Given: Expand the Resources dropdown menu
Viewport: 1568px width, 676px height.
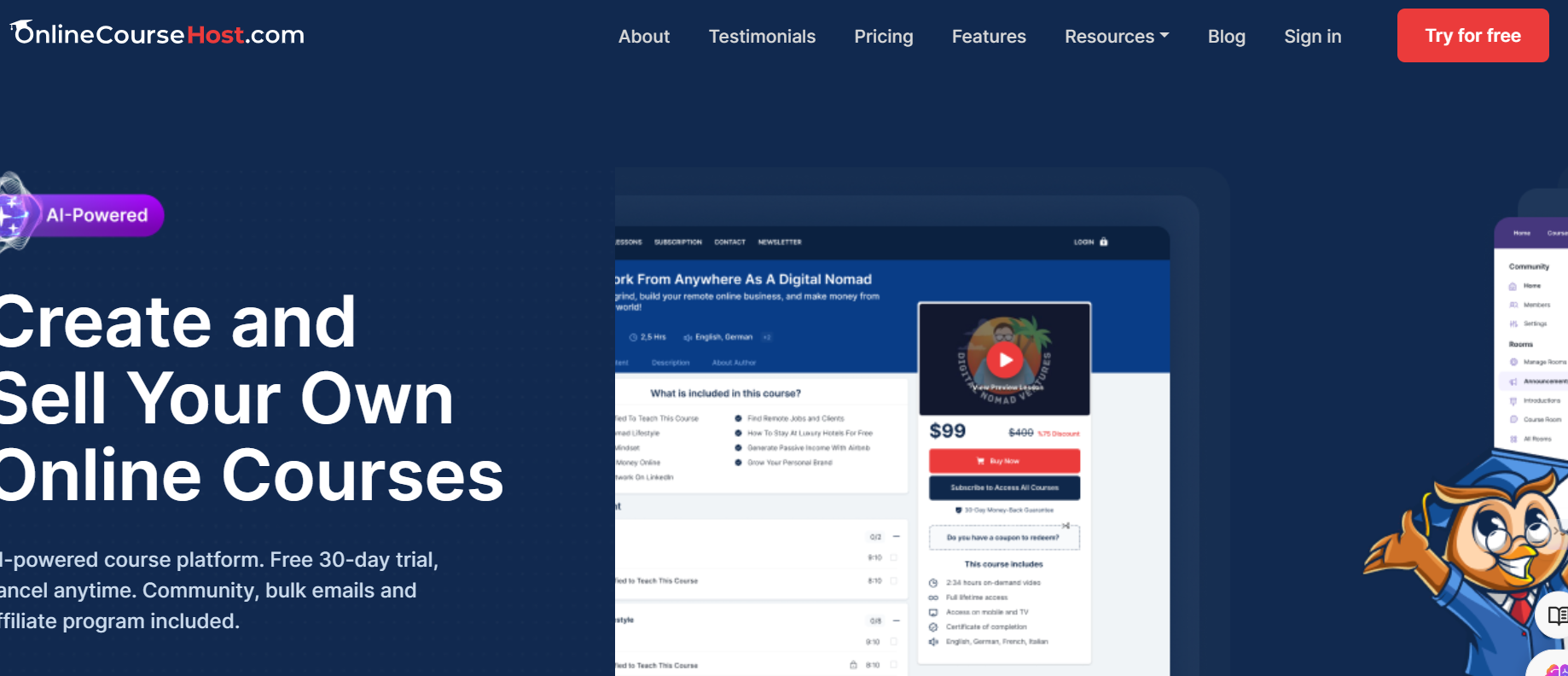Looking at the screenshot, I should pyautogui.click(x=1116, y=37).
